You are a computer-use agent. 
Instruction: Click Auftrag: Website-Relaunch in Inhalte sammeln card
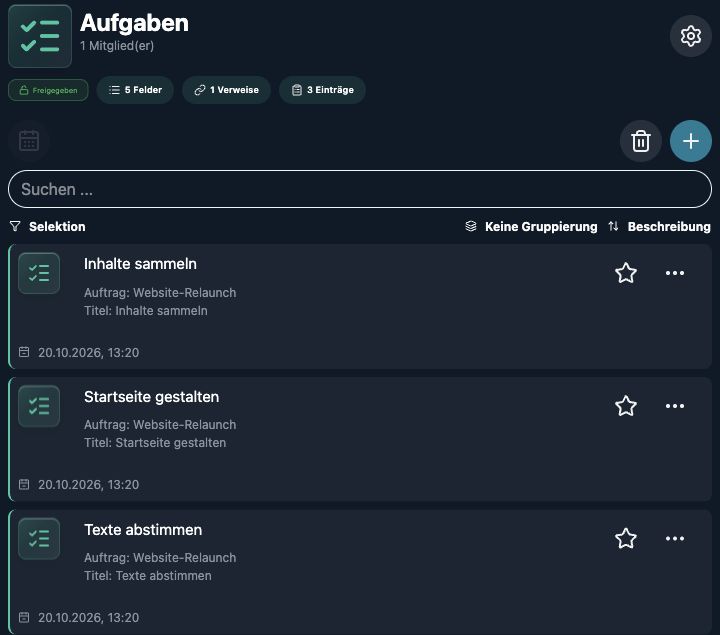160,292
